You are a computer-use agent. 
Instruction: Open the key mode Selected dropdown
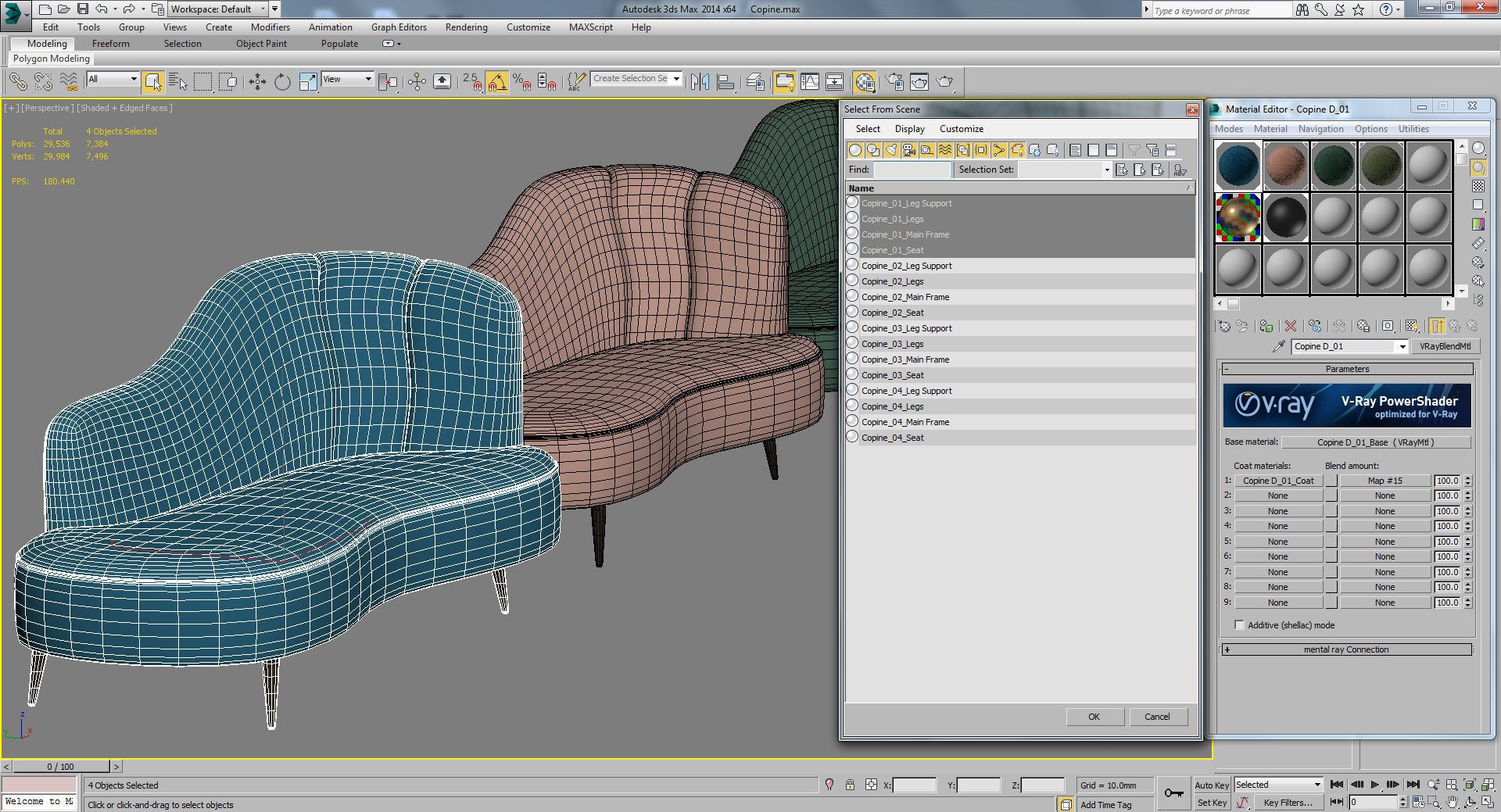coord(1277,785)
